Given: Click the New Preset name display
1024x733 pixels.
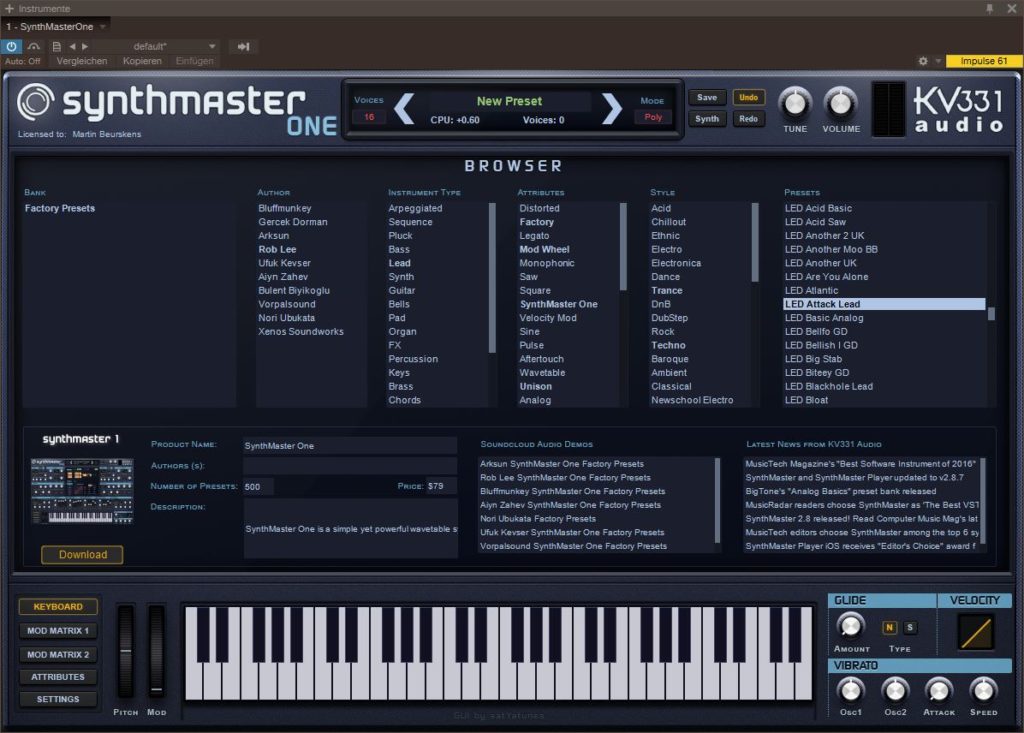Looking at the screenshot, I should point(509,101).
